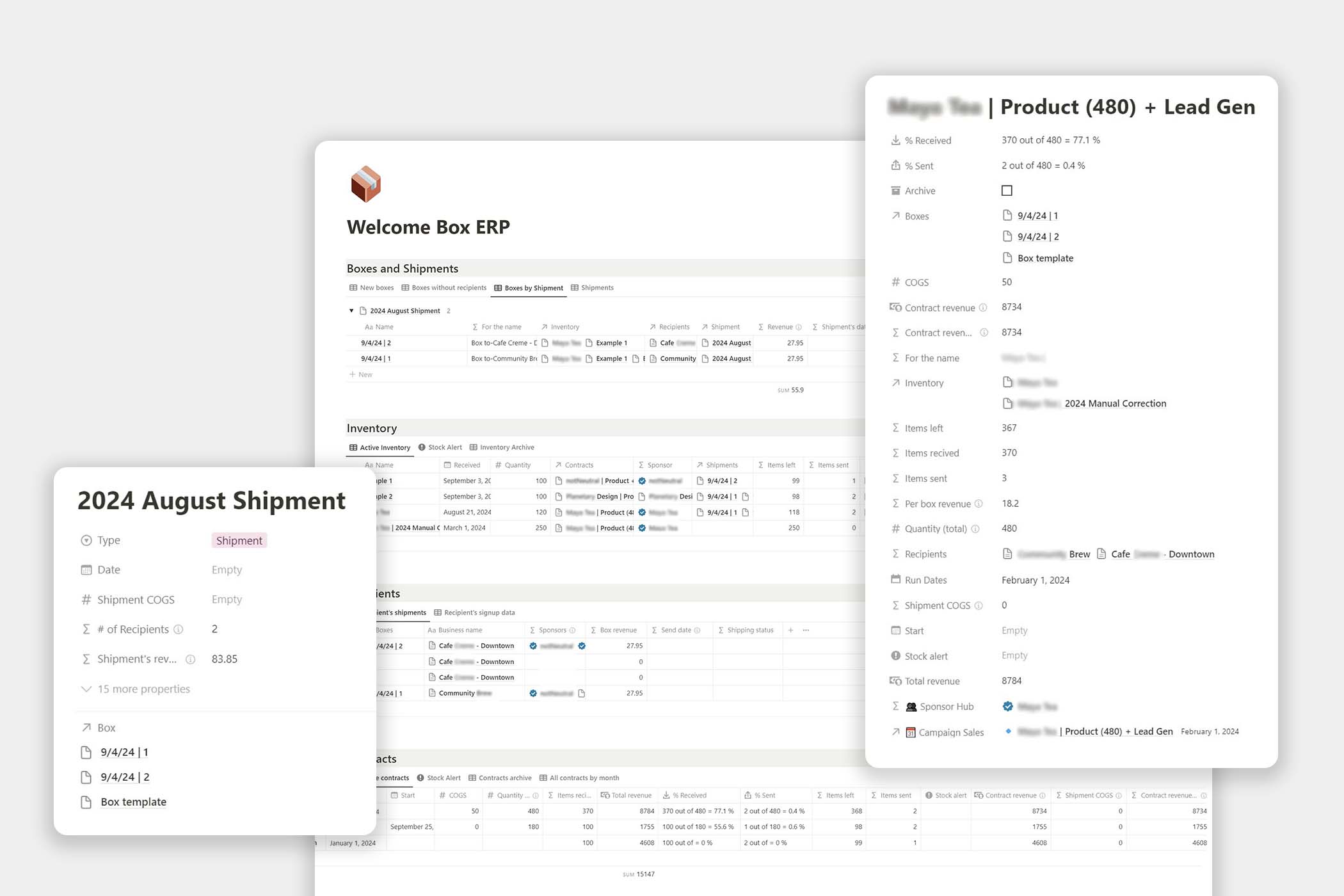Click + New to add a box row
Viewport: 1344px width, 896px height.
click(360, 374)
